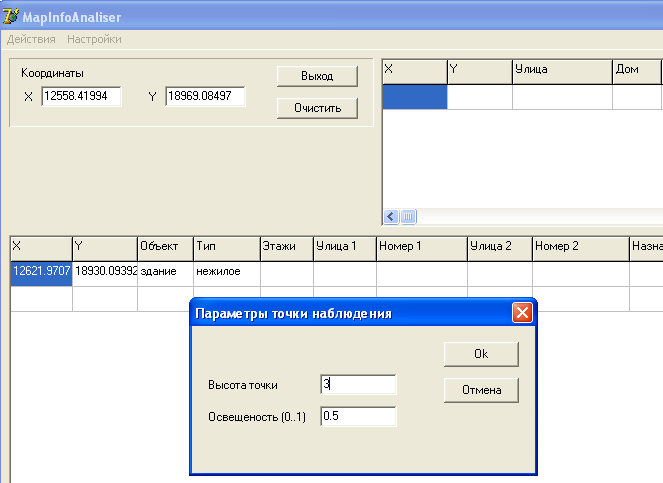Image resolution: width=663 pixels, height=483 pixels.
Task: Click the Y column header in lower table
Action: 105,249
